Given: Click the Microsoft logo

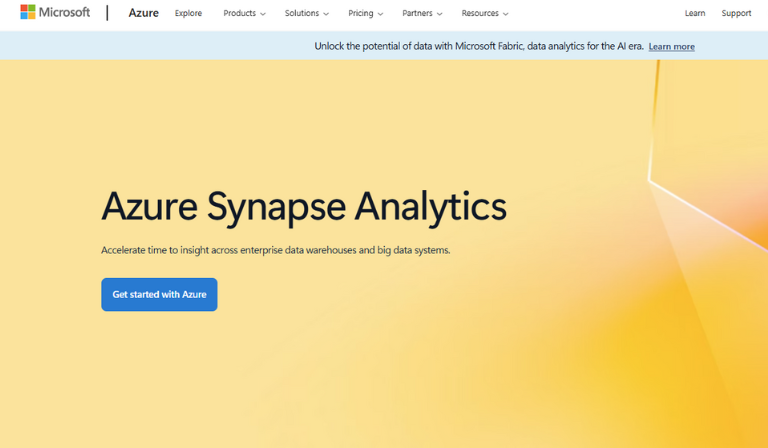Looking at the screenshot, I should [55, 12].
